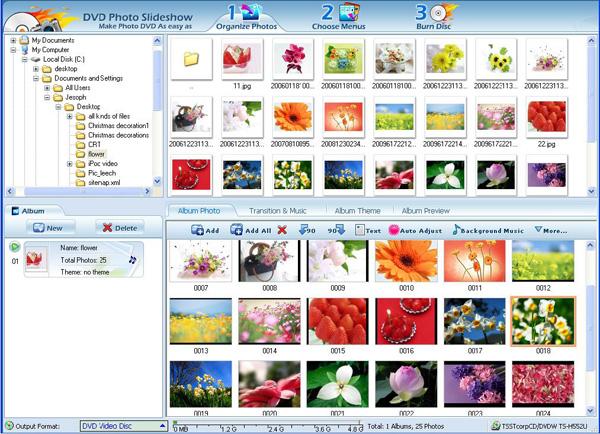Open Background Music from the toolbar
This screenshot has width=600, height=434.
tap(490, 230)
